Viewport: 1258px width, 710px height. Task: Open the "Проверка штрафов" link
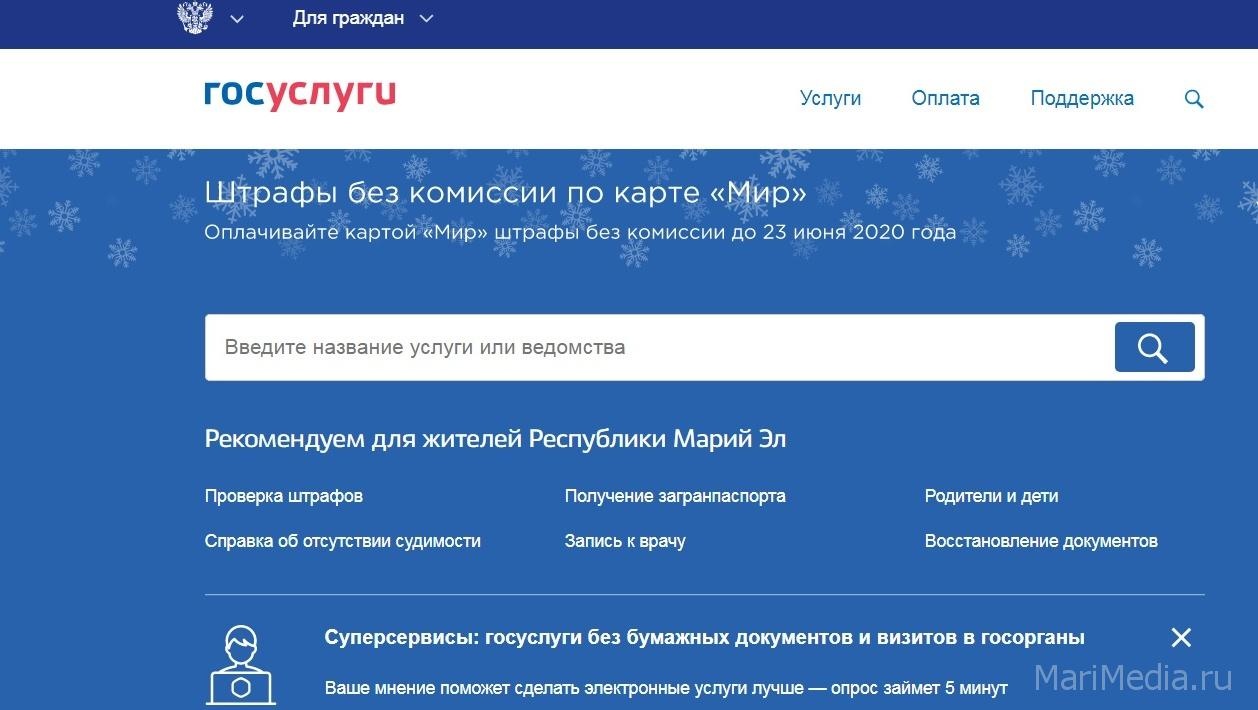(x=284, y=496)
